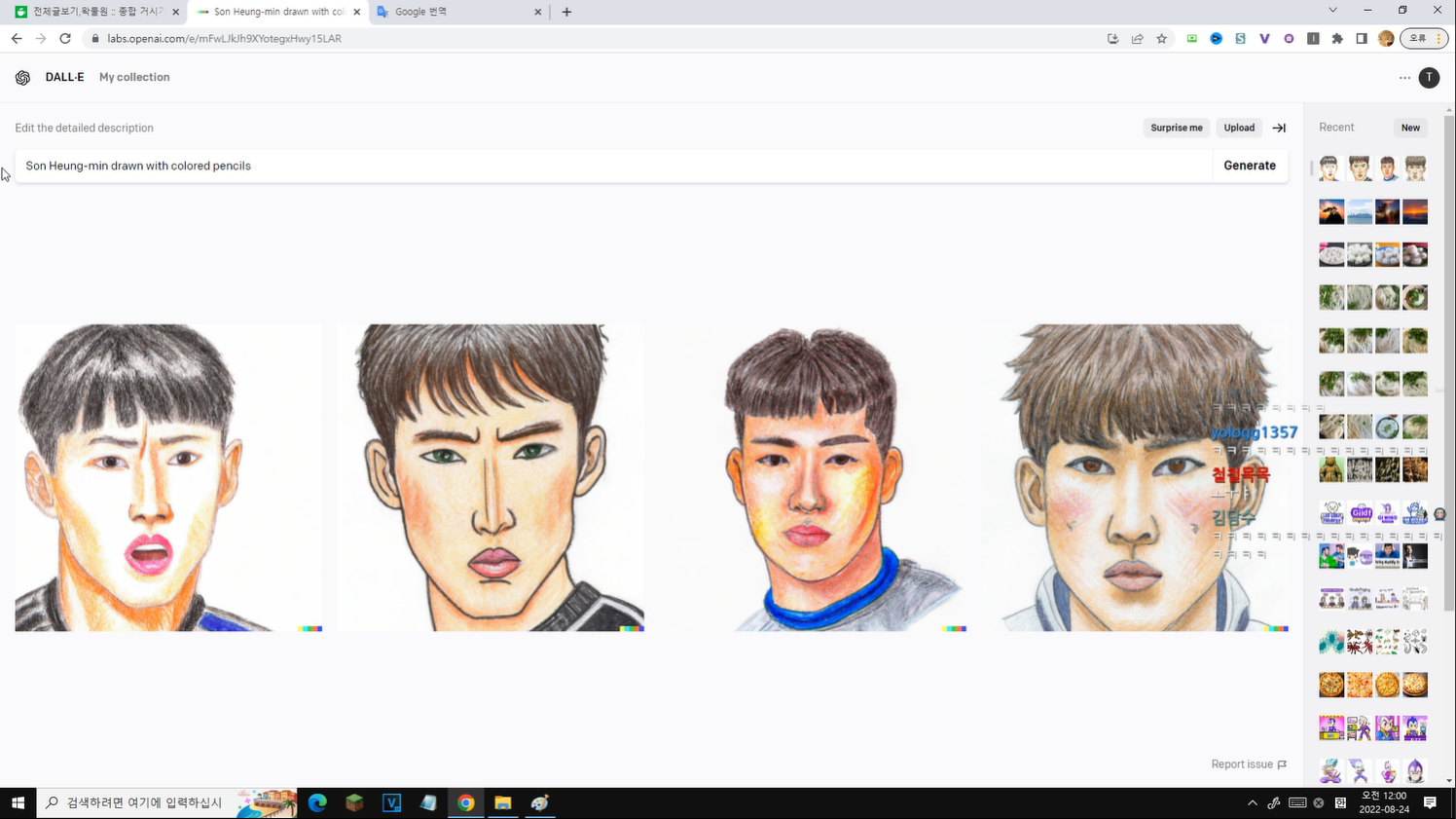Open My collection page
This screenshot has width=1456, height=819.
click(134, 77)
